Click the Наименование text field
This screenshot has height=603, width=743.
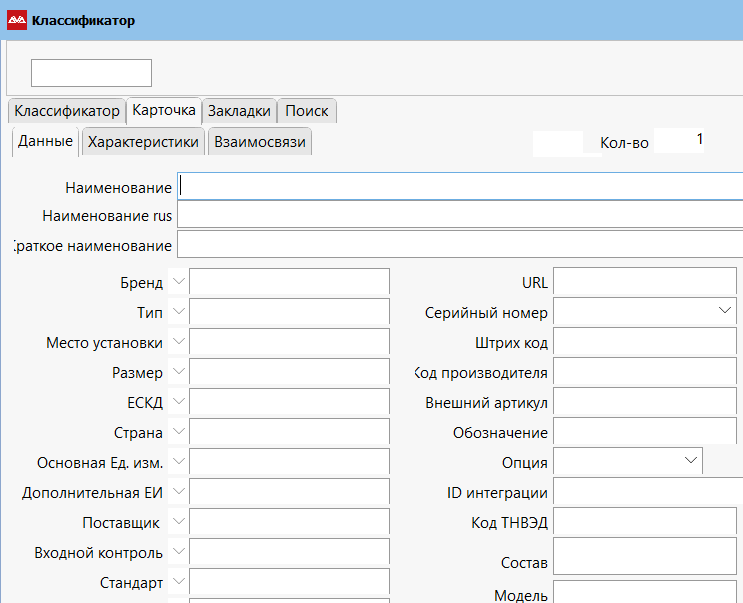(x=460, y=187)
